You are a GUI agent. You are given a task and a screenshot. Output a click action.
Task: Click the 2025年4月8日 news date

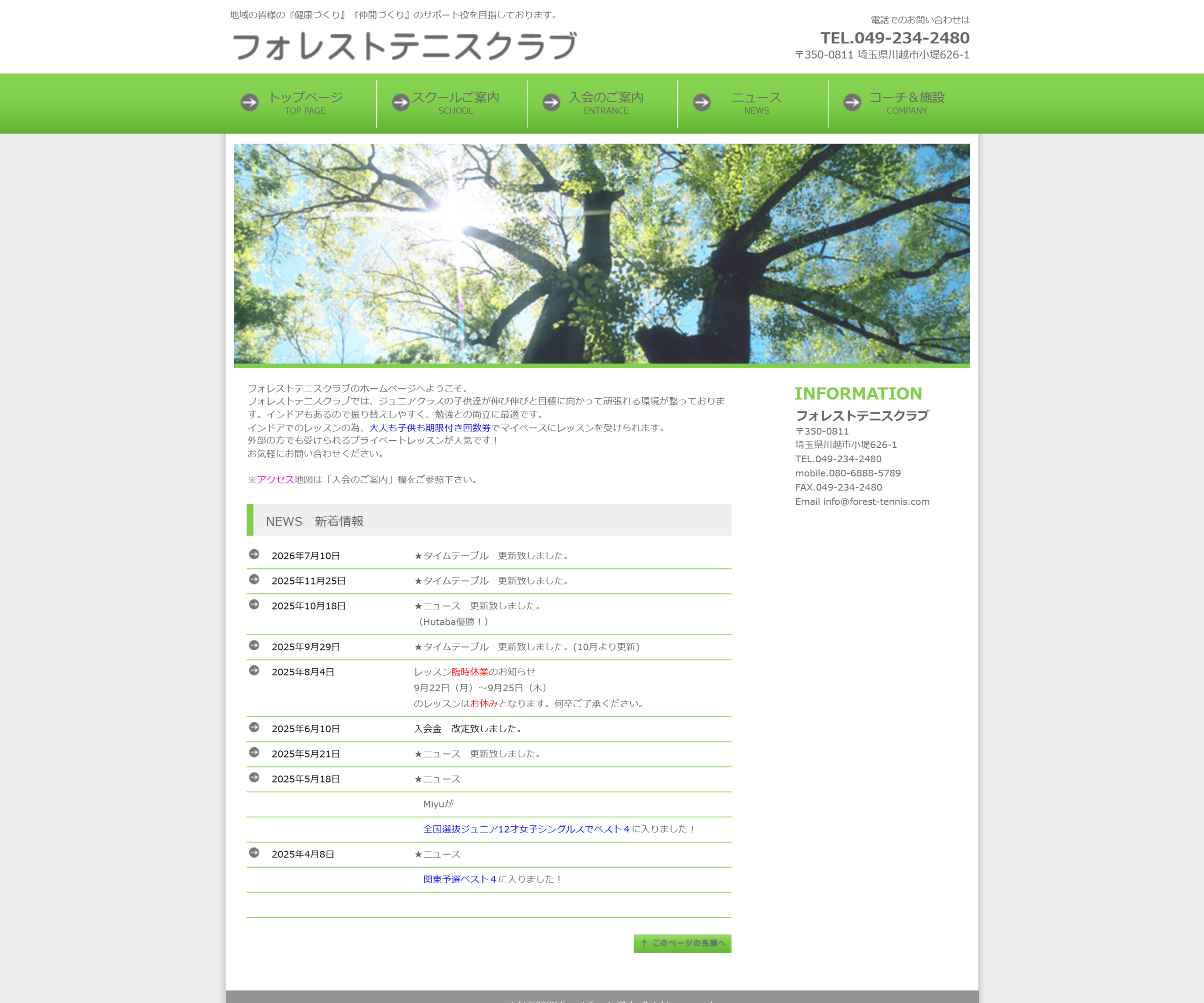303,854
